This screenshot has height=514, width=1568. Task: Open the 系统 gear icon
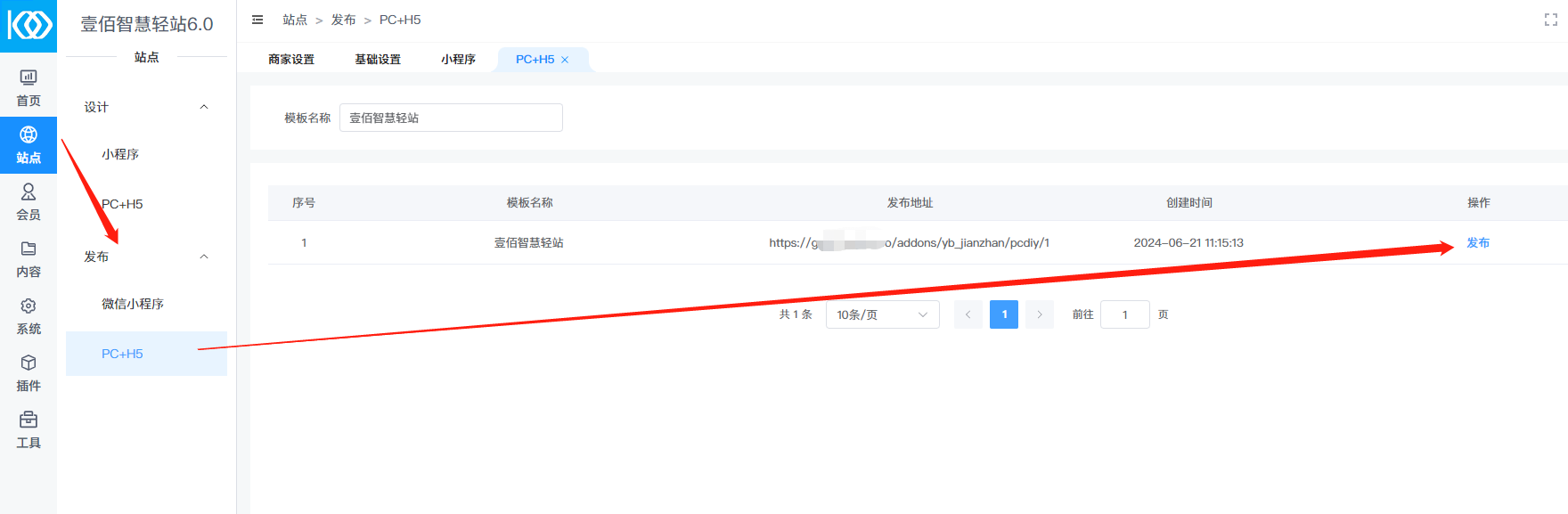point(29,306)
